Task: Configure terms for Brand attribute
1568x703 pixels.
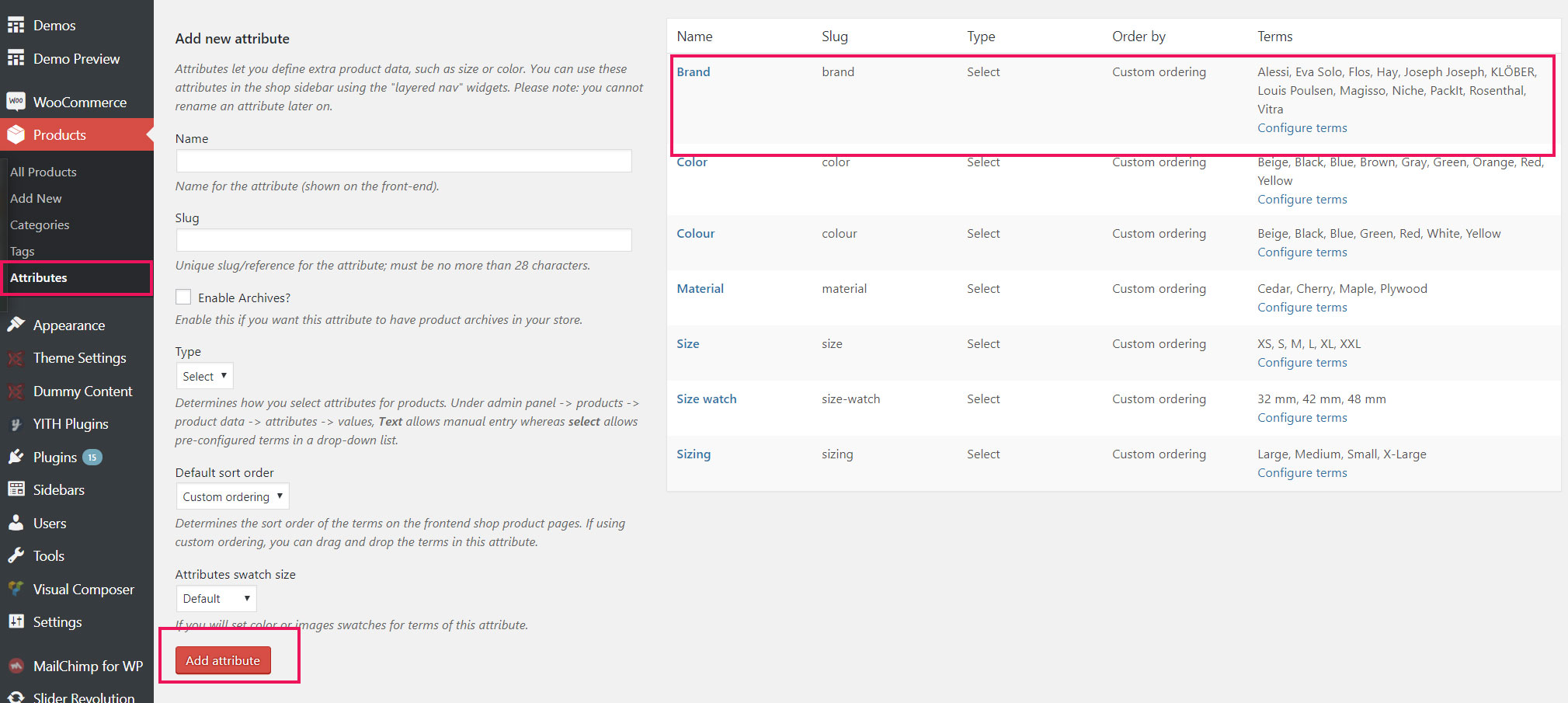Action: (x=1302, y=127)
